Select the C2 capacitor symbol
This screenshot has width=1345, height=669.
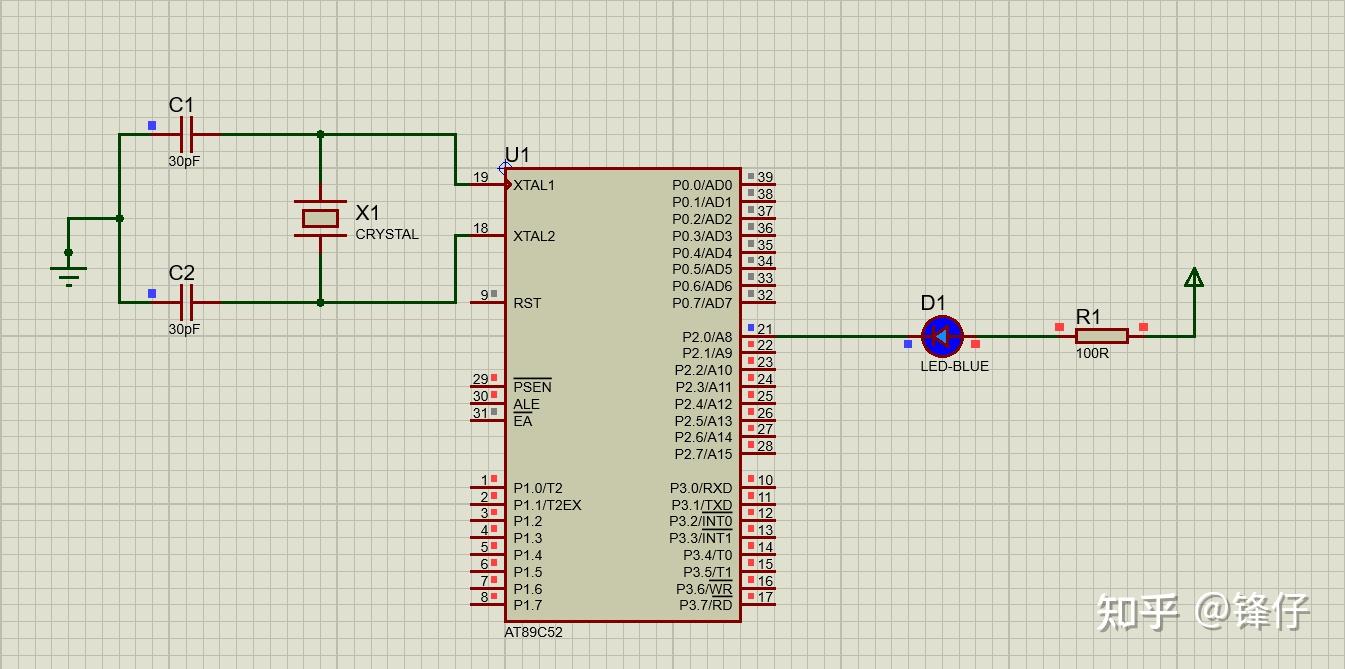187,301
